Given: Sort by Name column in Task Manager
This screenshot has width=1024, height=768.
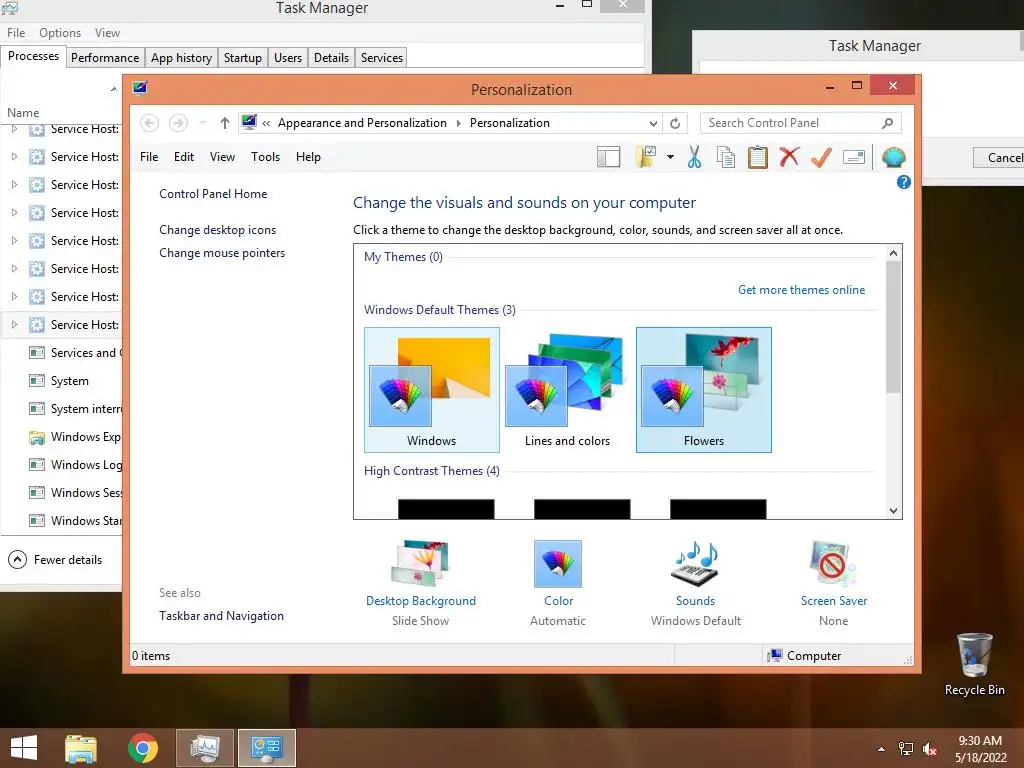Looking at the screenshot, I should 24,113.
